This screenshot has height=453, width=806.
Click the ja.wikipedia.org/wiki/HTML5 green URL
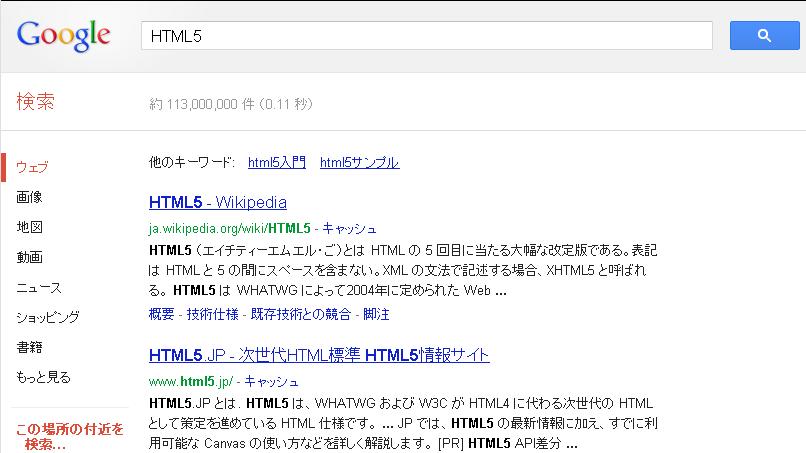230,228
